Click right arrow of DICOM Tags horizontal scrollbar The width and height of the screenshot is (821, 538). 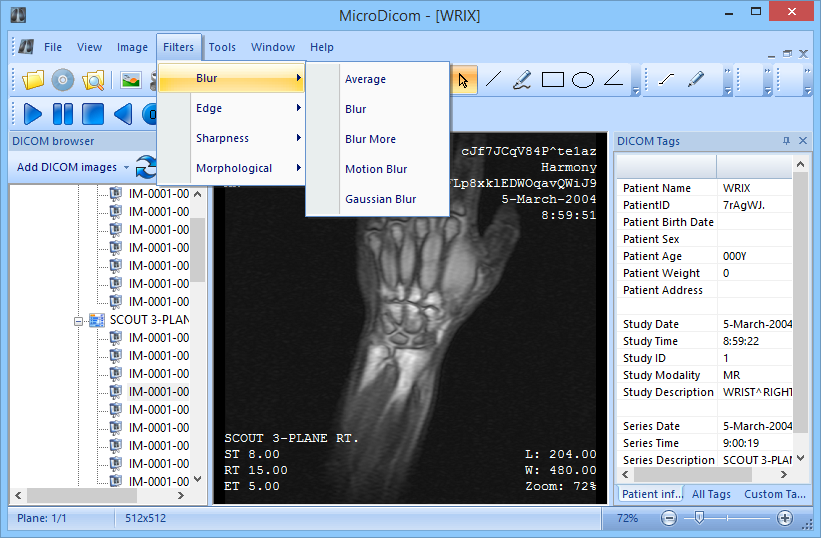(783, 475)
